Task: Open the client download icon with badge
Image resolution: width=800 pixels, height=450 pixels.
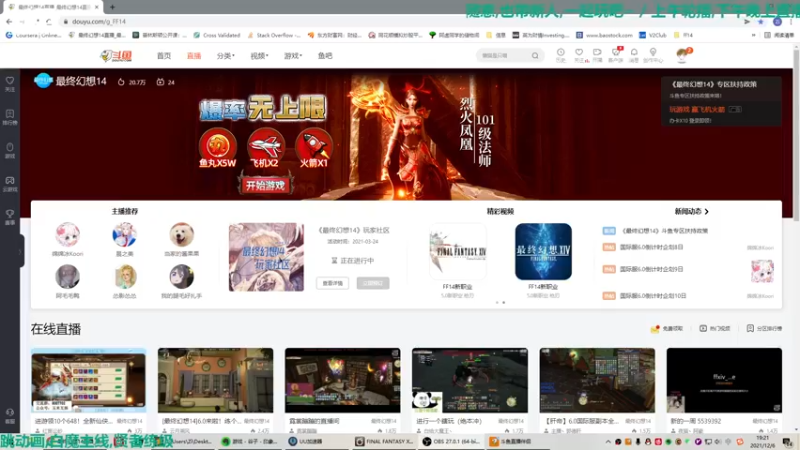Action: click(x=615, y=55)
